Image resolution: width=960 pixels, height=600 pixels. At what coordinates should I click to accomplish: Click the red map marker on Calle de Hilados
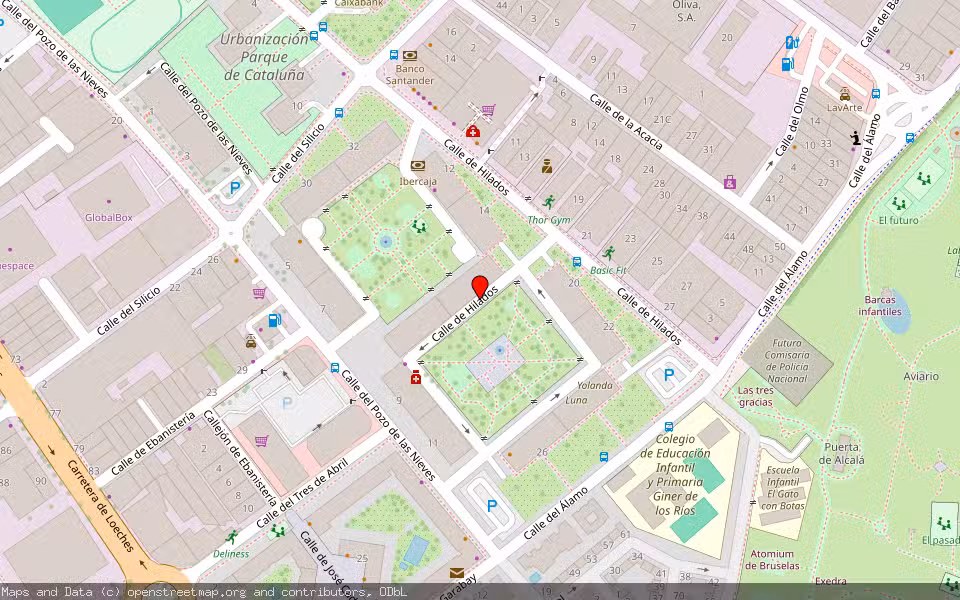coord(481,285)
